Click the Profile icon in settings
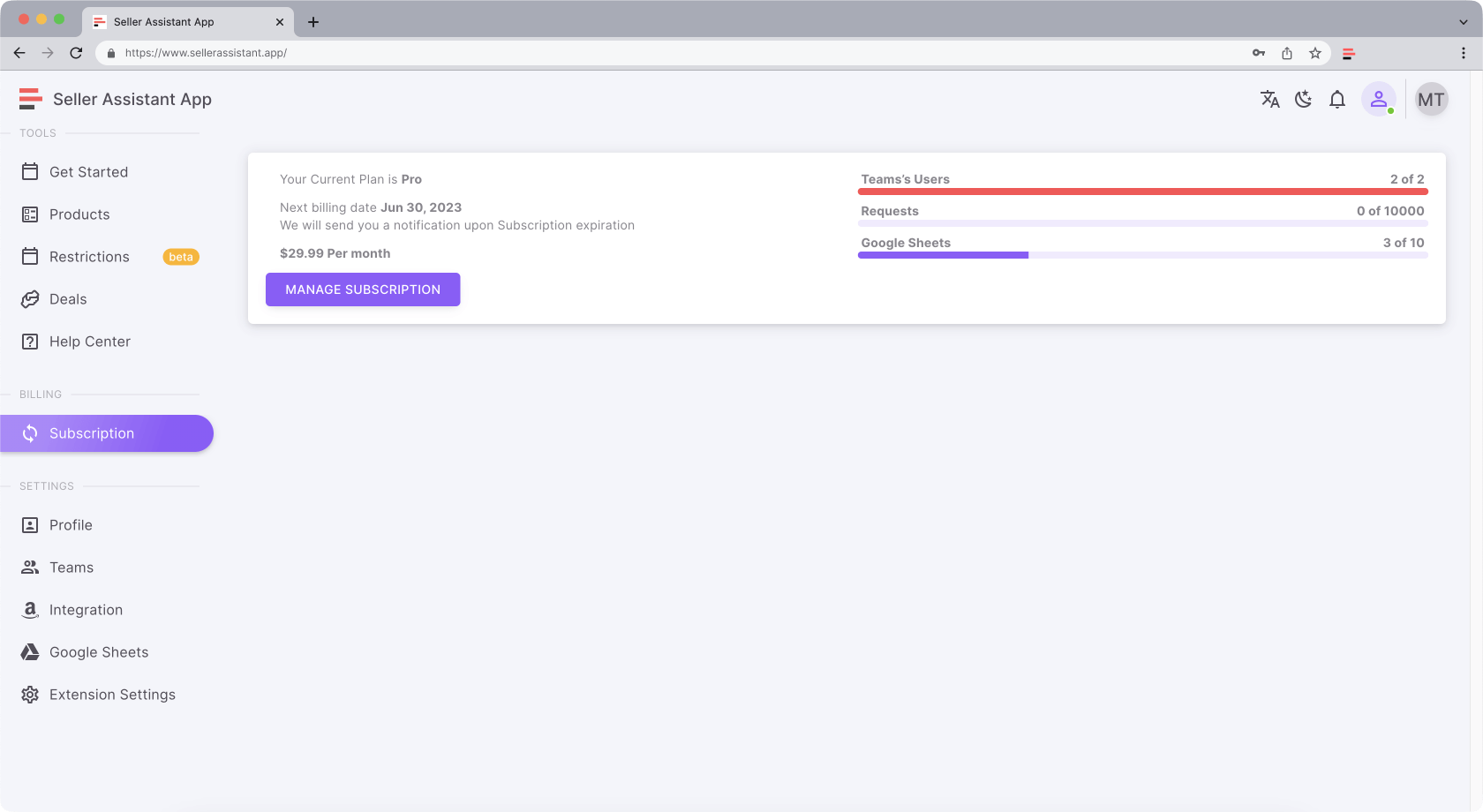The width and height of the screenshot is (1483, 812). (30, 525)
